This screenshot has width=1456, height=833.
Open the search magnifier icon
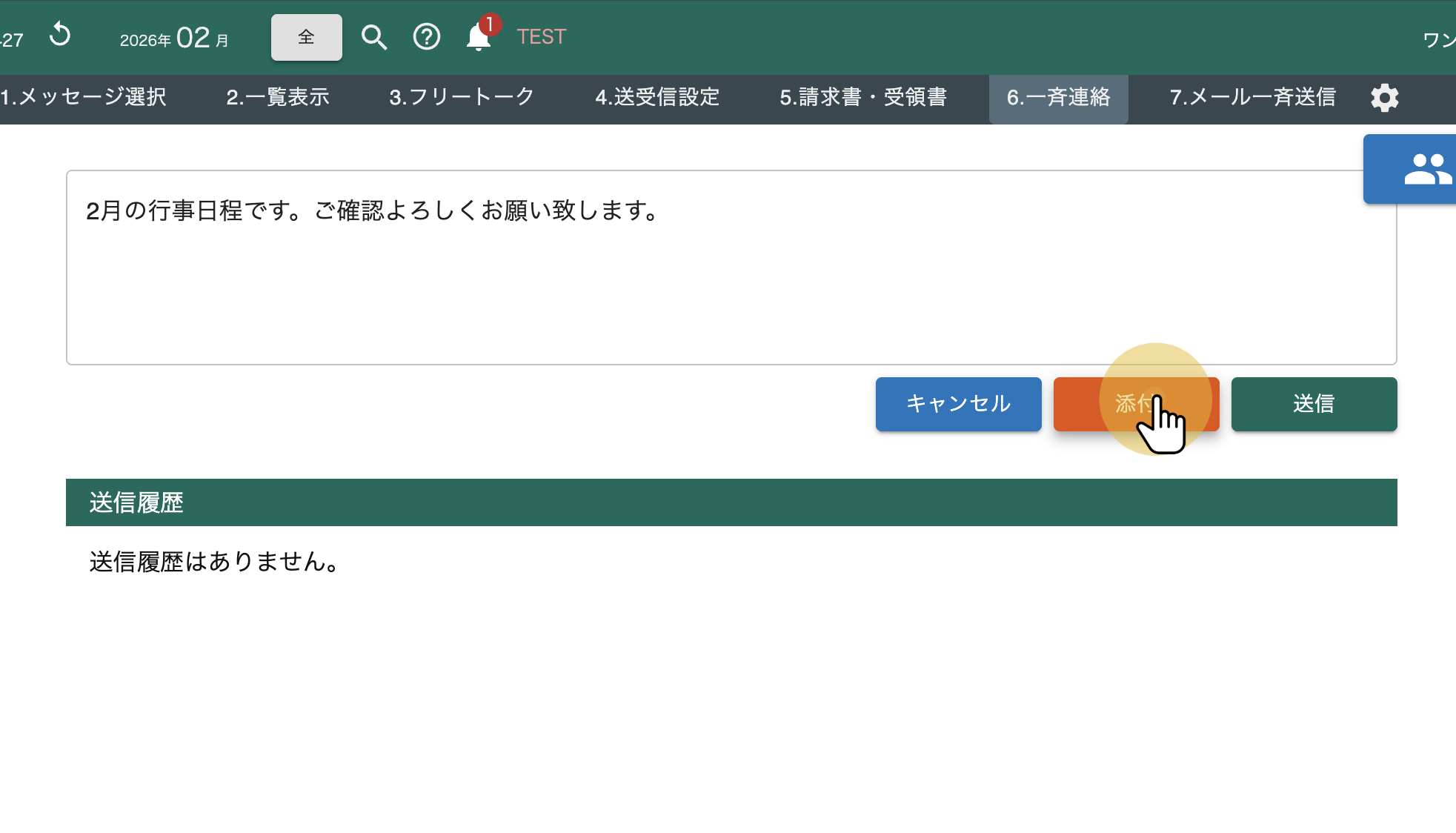374,37
